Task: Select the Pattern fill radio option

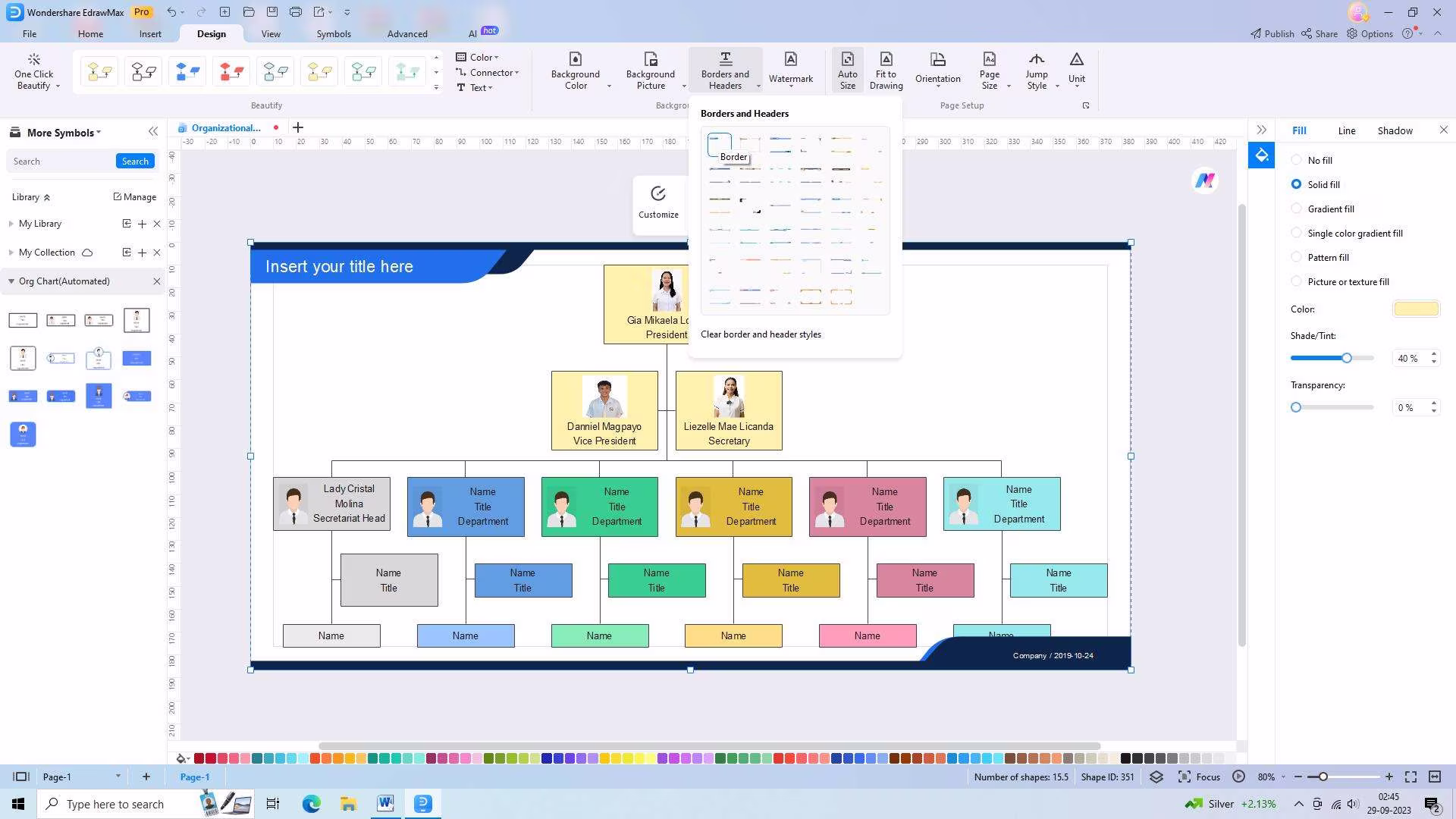Action: coord(1296,257)
